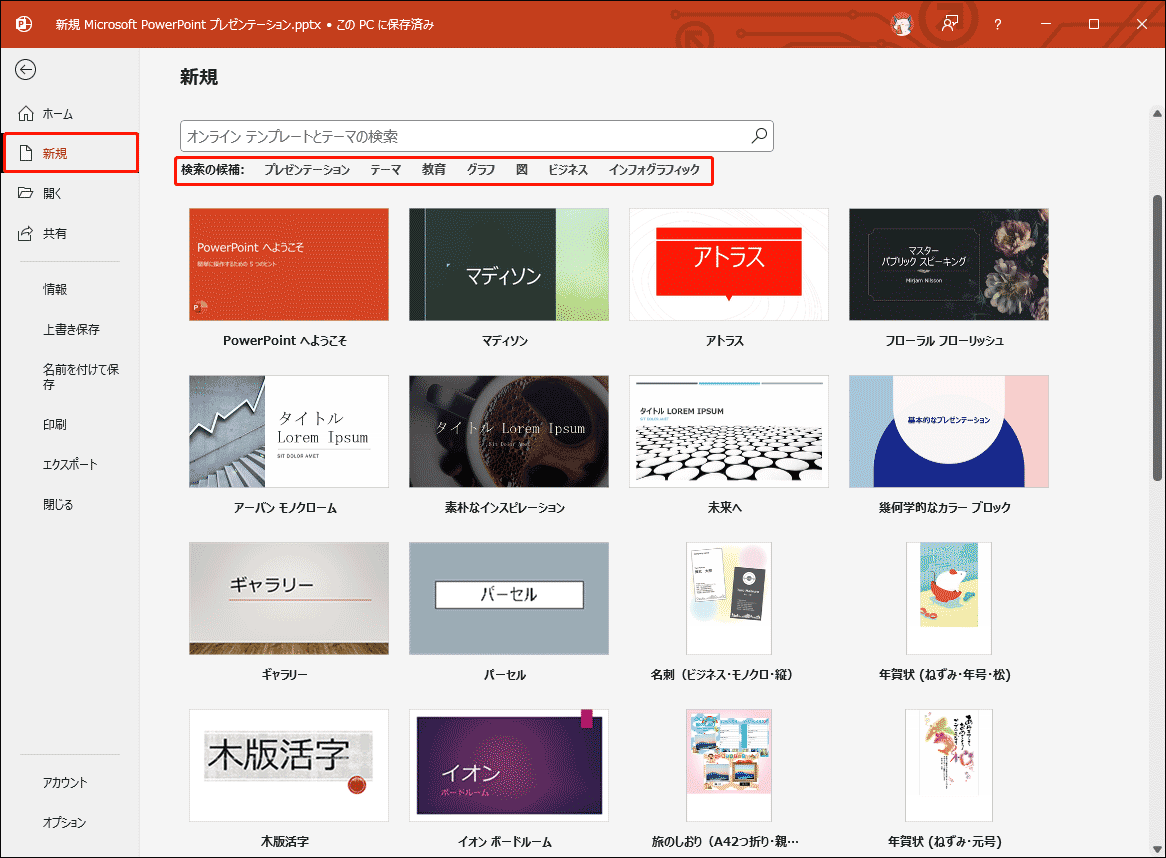Image resolution: width=1166 pixels, height=858 pixels.
Task: Click the feedback icon in title bar
Action: (950, 24)
